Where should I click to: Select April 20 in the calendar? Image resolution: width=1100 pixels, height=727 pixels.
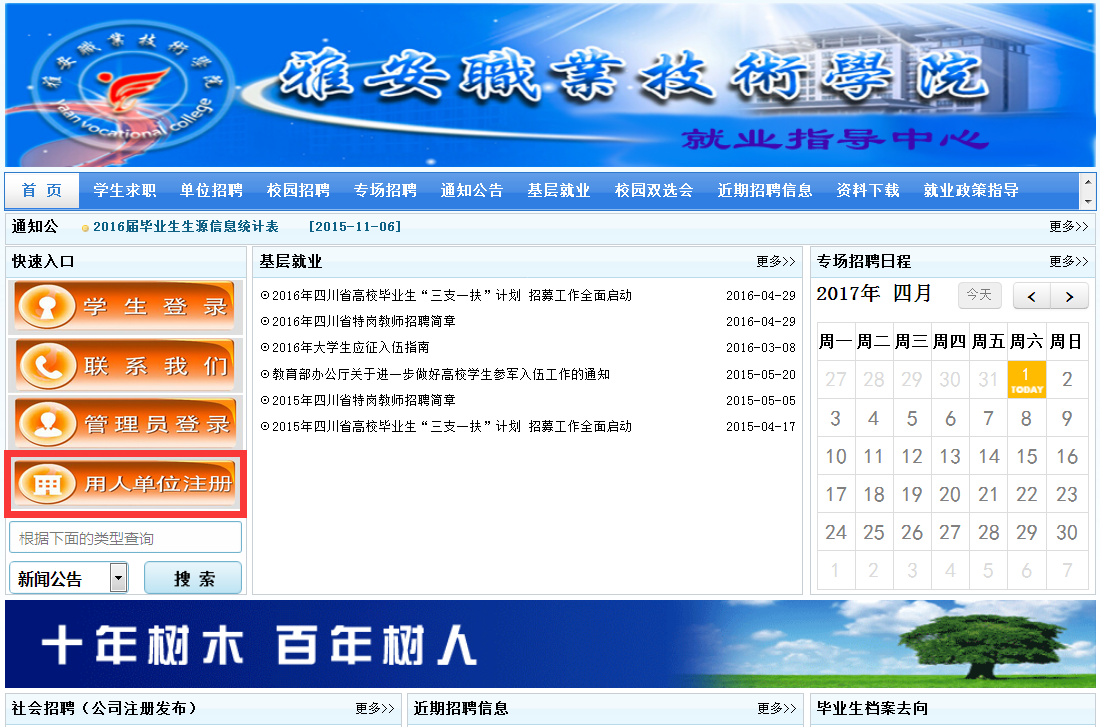point(950,494)
